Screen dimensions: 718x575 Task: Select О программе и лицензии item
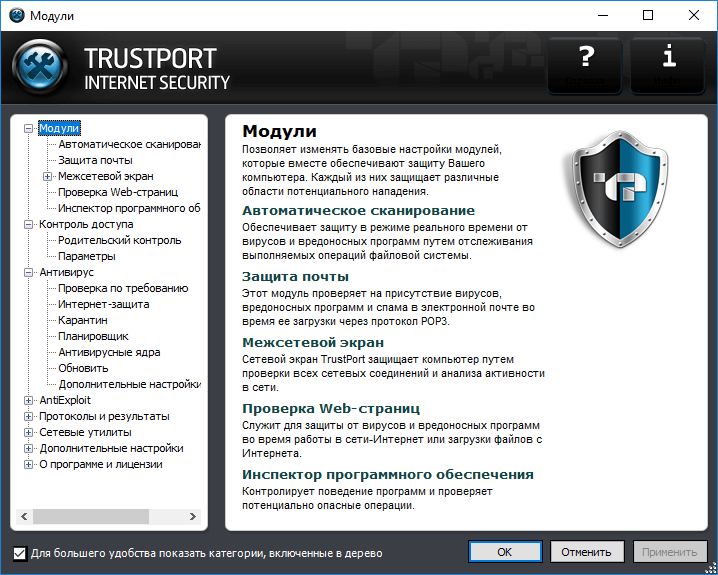101,465
